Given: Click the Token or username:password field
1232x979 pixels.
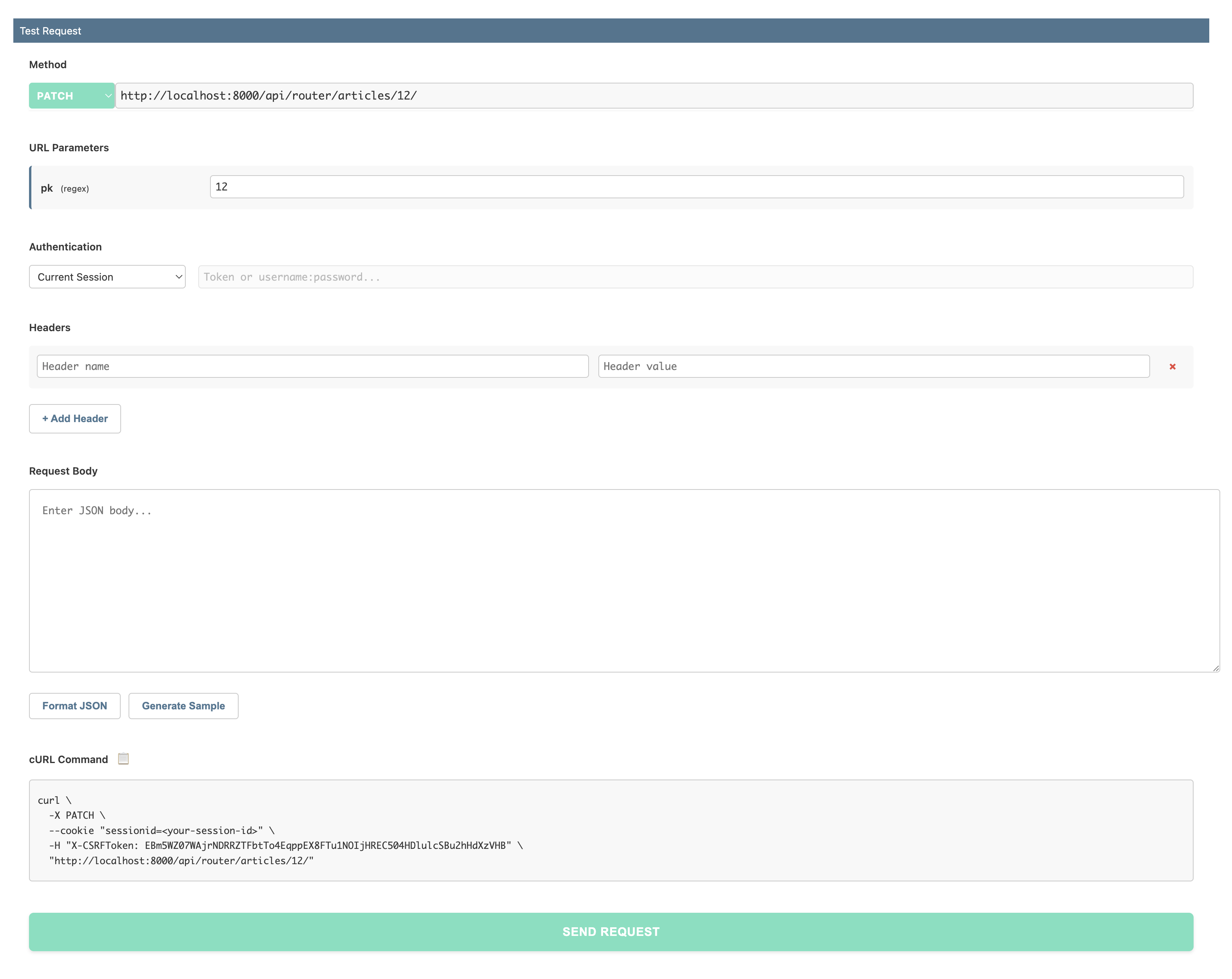Looking at the screenshot, I should [695, 277].
